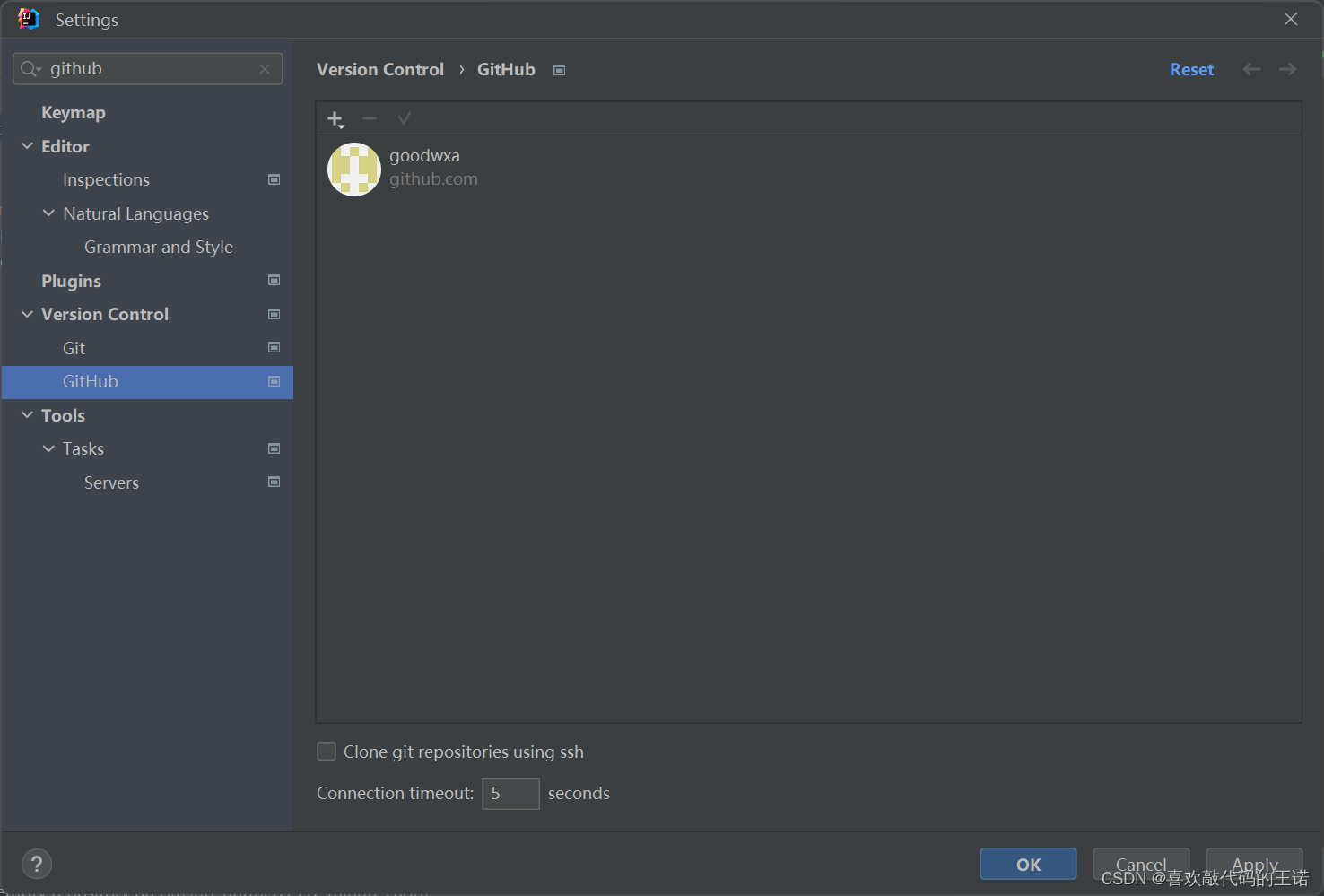Collapse Natural Languages node
This screenshot has width=1324, height=896.
48,213
